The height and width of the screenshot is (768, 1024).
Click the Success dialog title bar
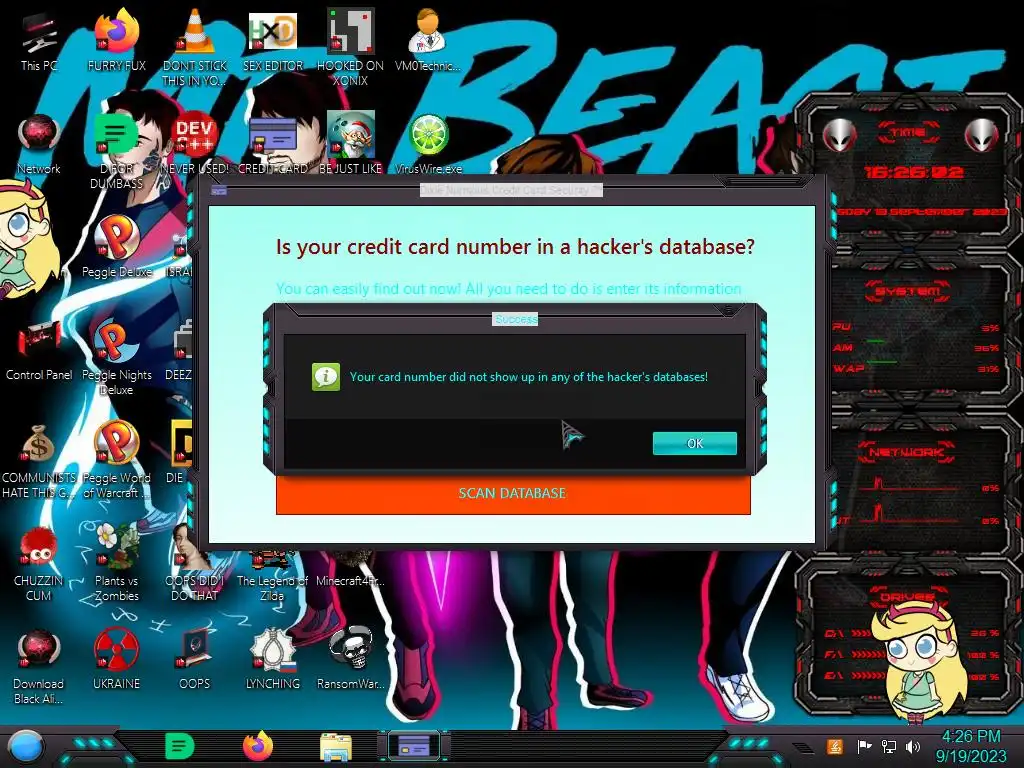515,319
